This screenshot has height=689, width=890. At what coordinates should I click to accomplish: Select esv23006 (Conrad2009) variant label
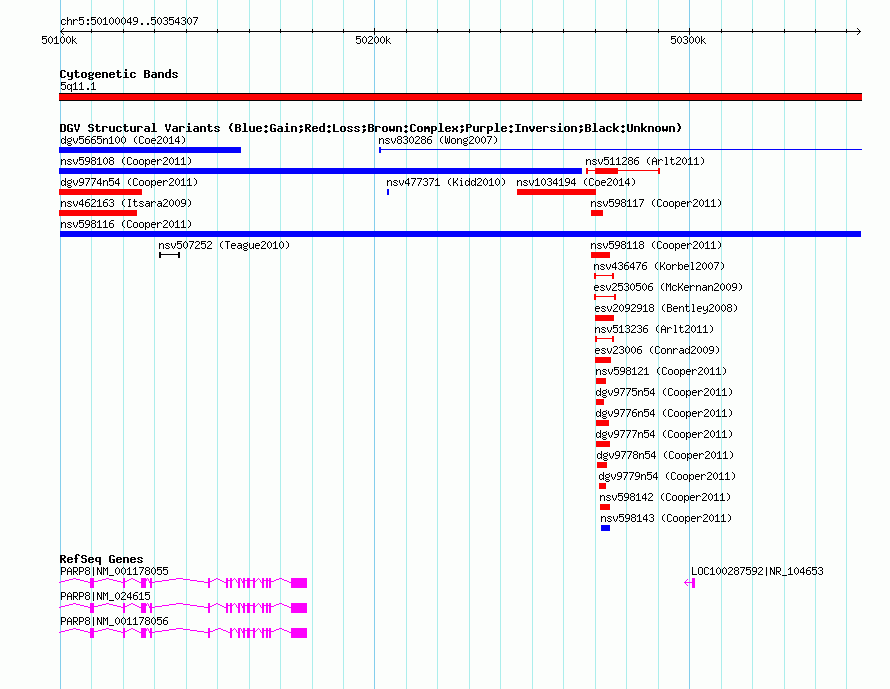[657, 350]
